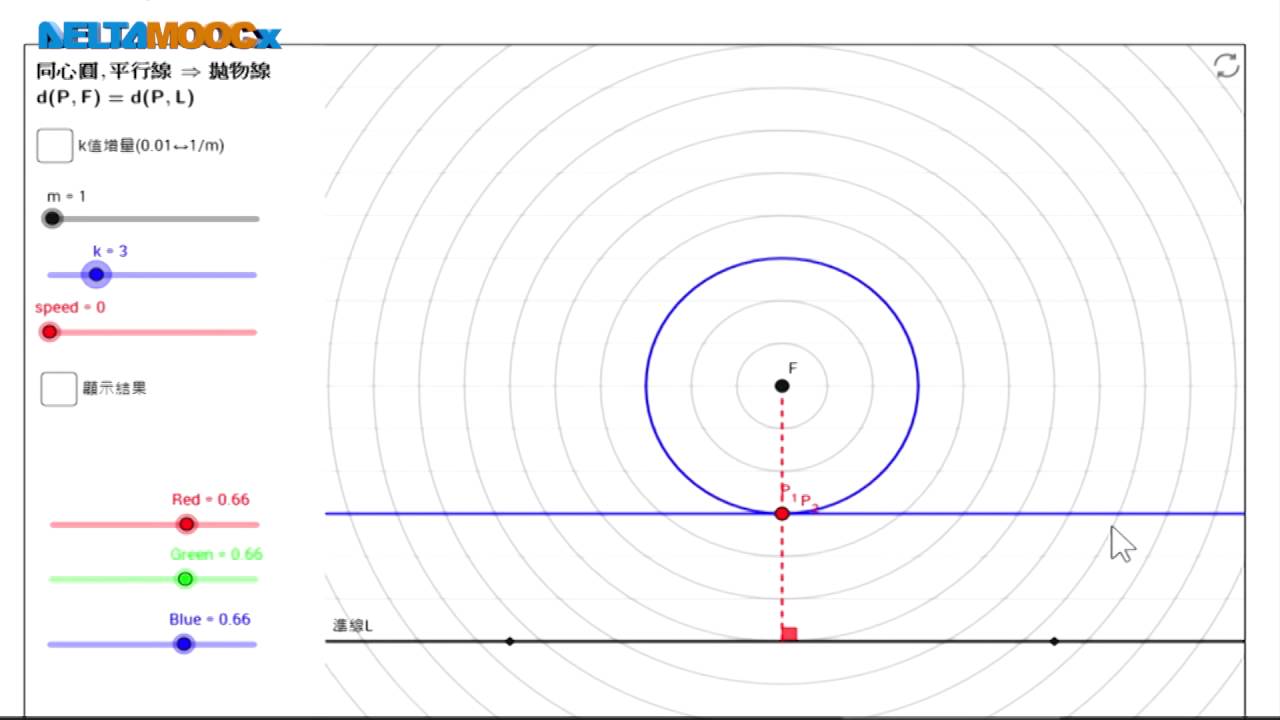This screenshot has height=720, width=1280.
Task: Click the 'speed = 0' label
Action: click(x=70, y=307)
